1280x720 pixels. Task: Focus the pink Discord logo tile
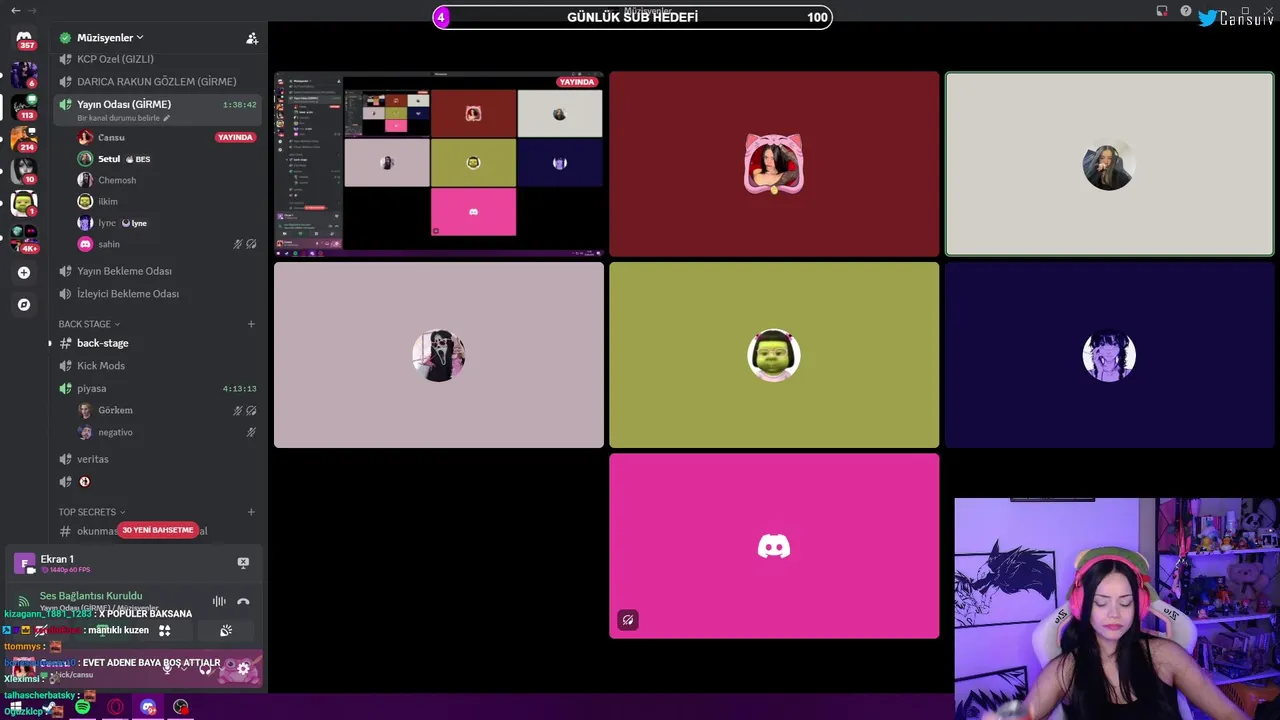[774, 546]
